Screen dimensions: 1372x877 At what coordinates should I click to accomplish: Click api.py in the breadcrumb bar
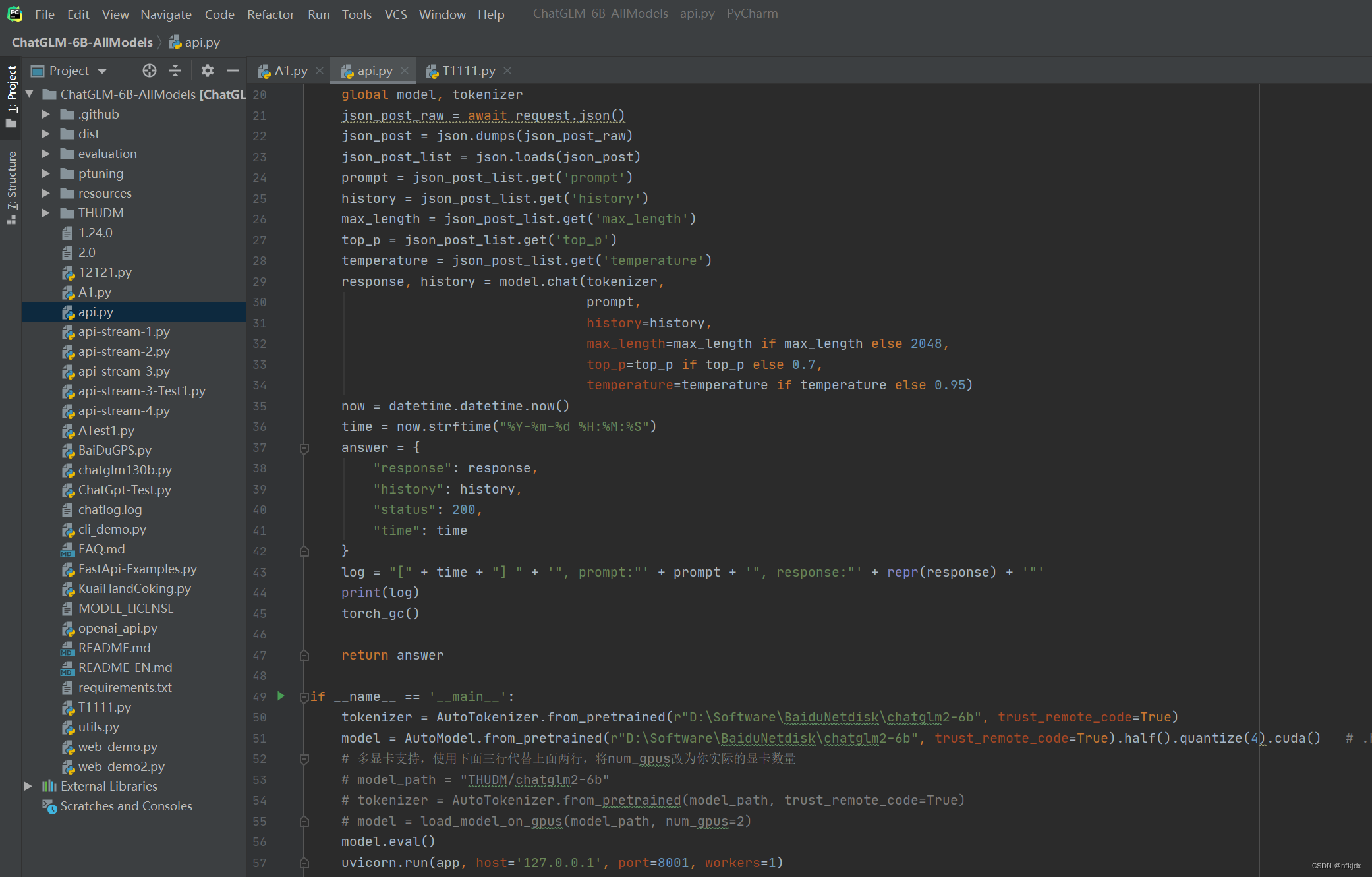(x=194, y=42)
